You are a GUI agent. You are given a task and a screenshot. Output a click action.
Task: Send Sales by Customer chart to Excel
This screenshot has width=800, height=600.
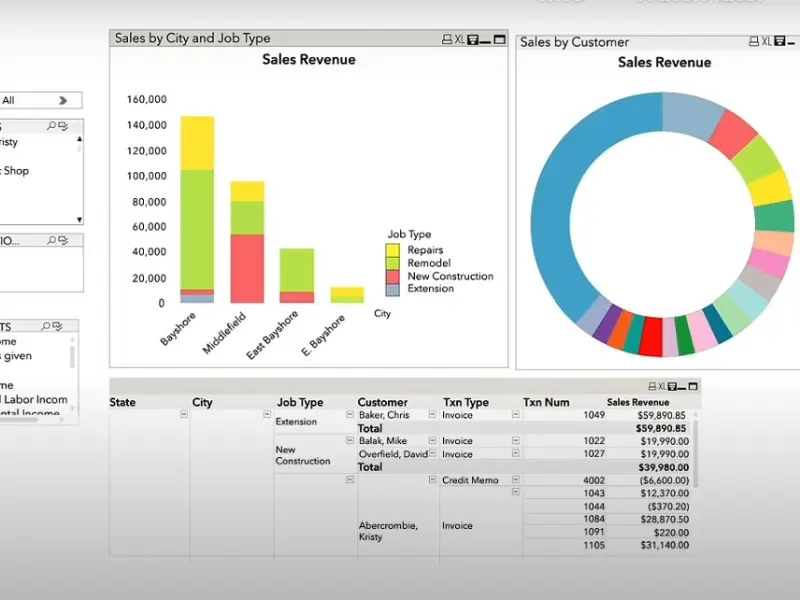pos(766,42)
